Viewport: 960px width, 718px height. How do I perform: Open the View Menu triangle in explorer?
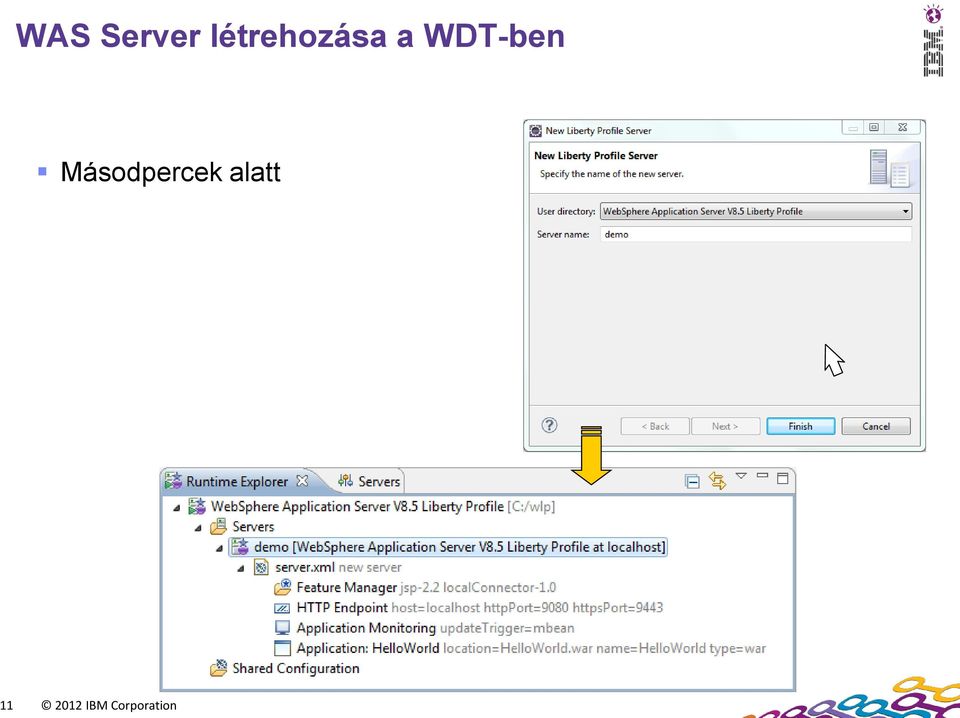tap(741, 476)
